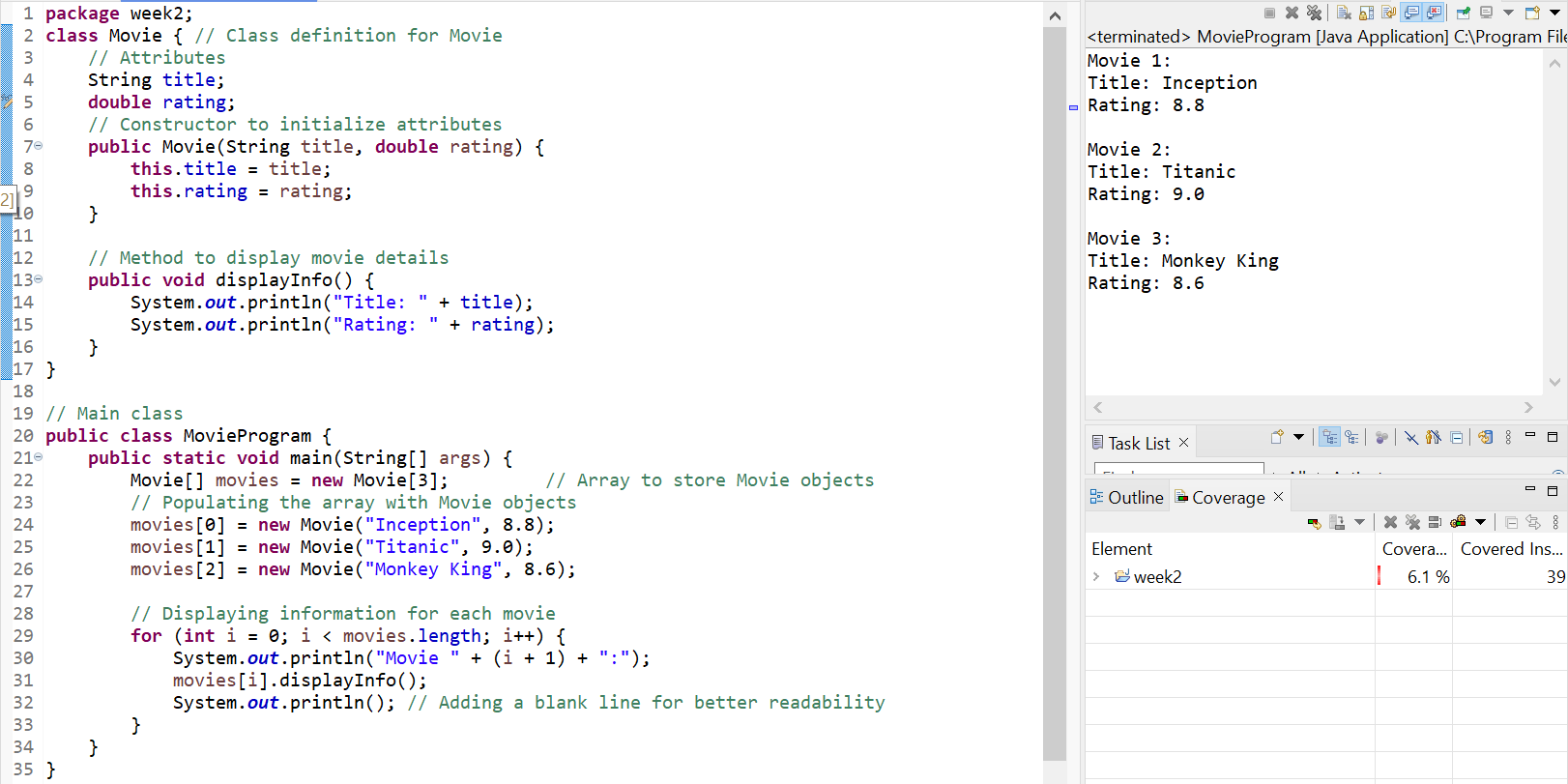Click "Rating: 9.0" in console output
Screen dimensions: 1568x784
(x=1147, y=194)
